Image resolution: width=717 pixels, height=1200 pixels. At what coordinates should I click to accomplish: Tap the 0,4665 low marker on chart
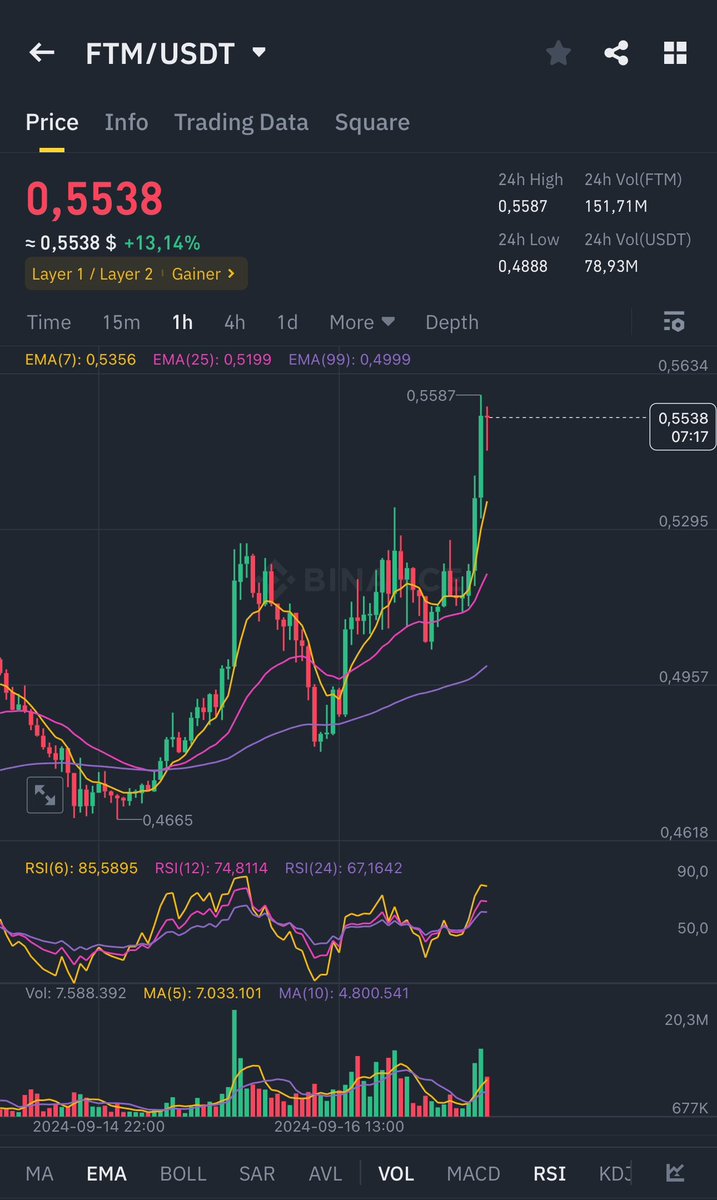(168, 820)
